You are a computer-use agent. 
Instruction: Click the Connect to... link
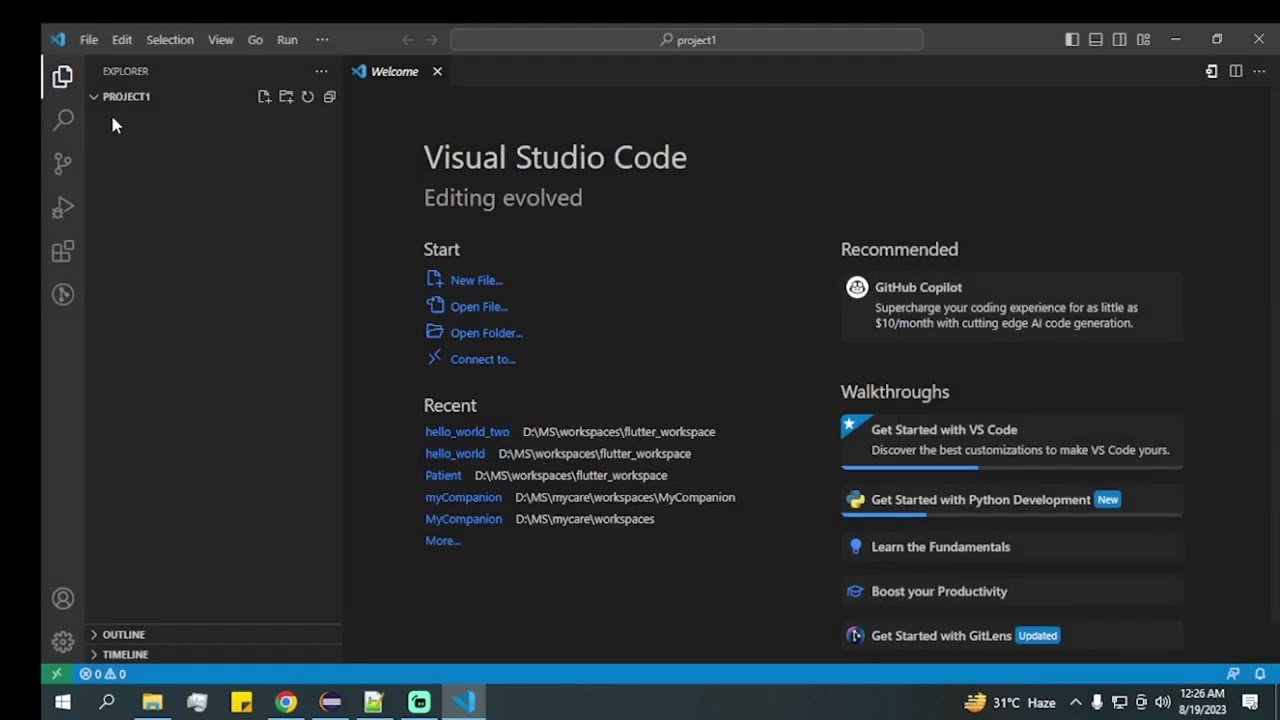[x=483, y=360]
